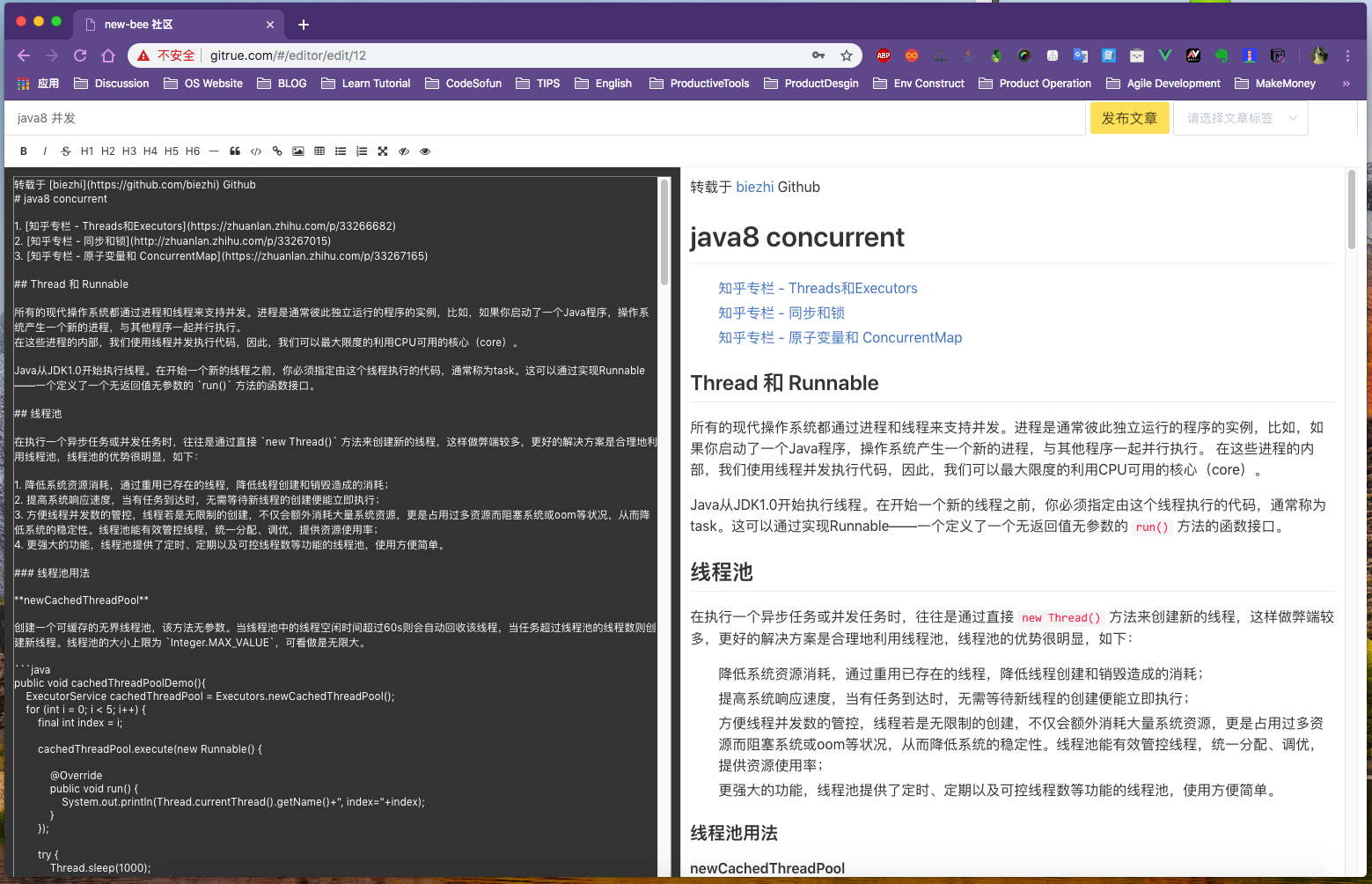The width and height of the screenshot is (1372, 884).
Task: Insert H6 heading
Action: click(x=193, y=151)
